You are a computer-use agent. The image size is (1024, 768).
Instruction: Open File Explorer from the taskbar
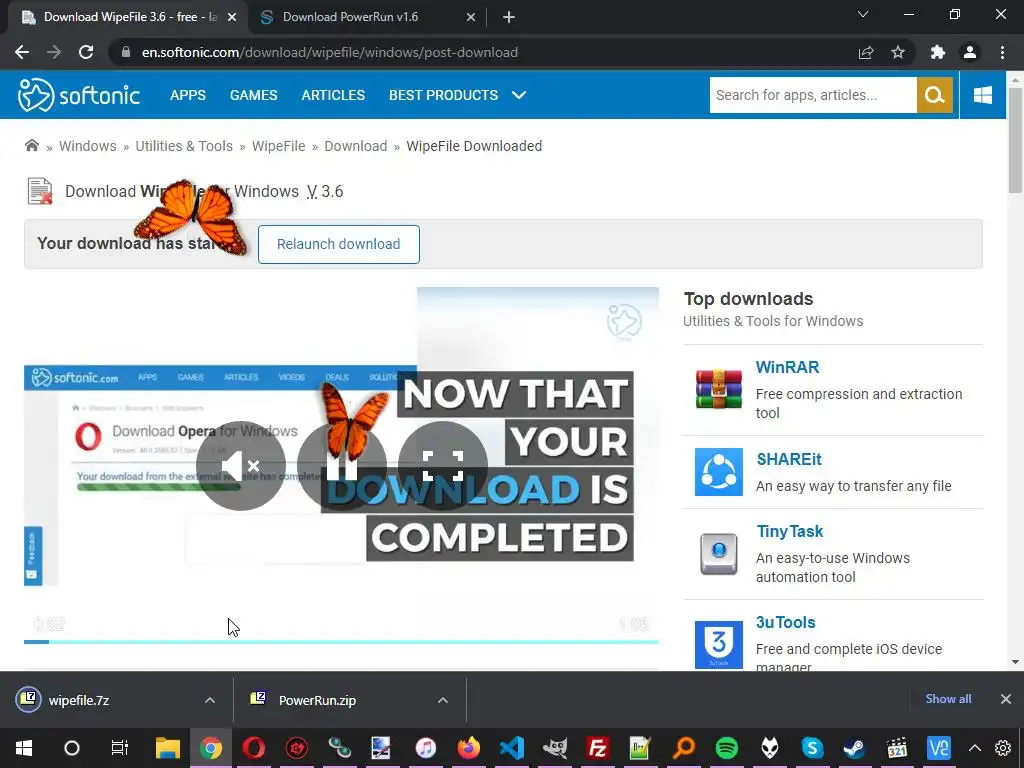coord(167,748)
